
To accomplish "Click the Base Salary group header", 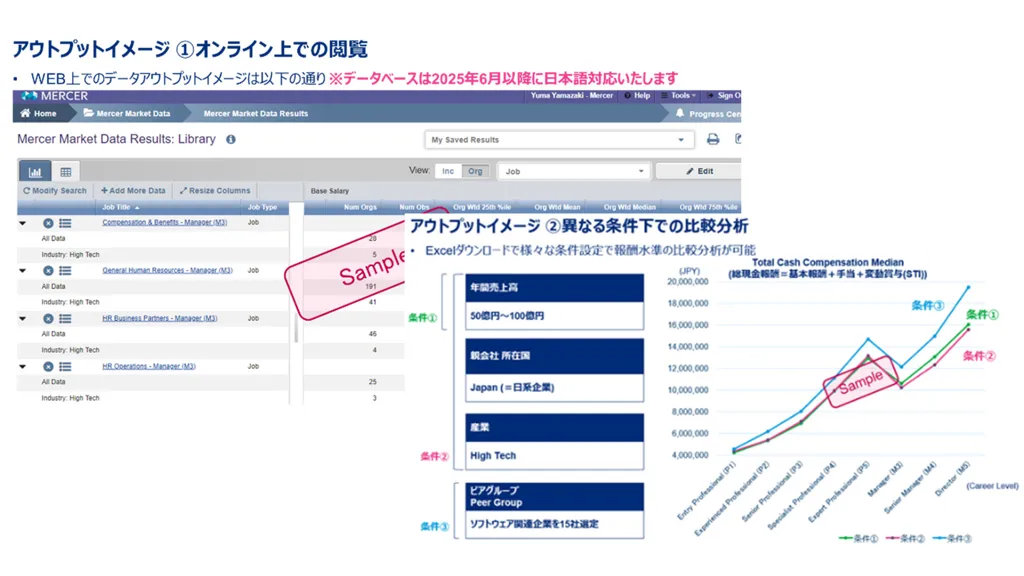I will click(x=330, y=191).
